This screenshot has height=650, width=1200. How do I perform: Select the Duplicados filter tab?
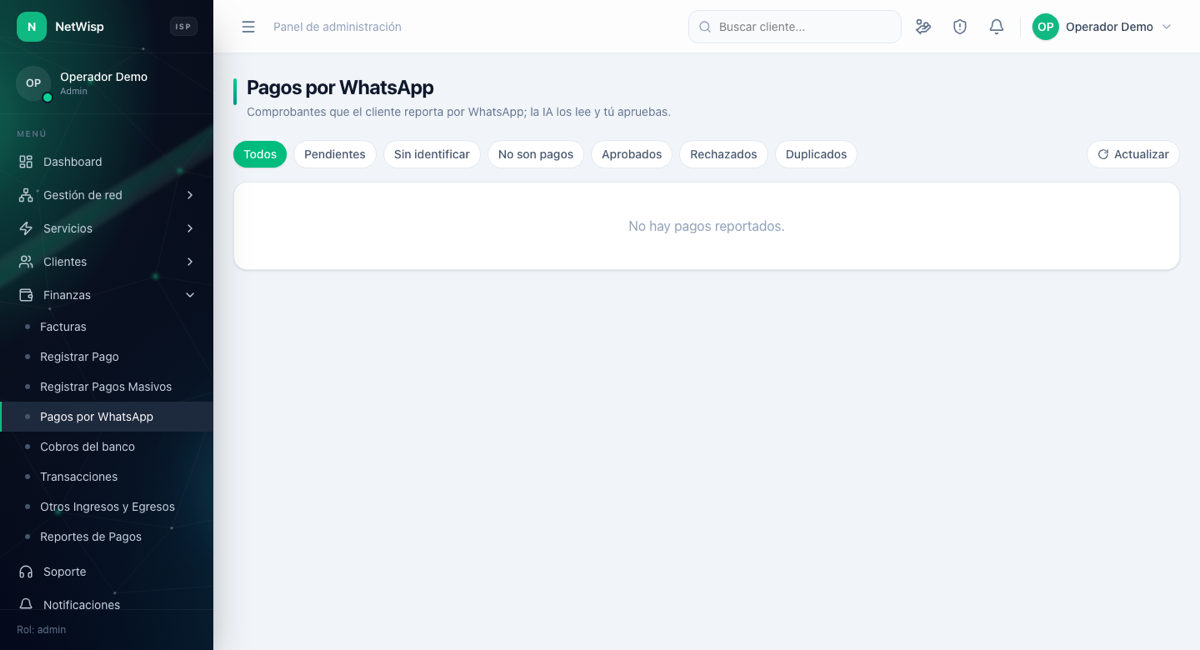[x=816, y=154]
